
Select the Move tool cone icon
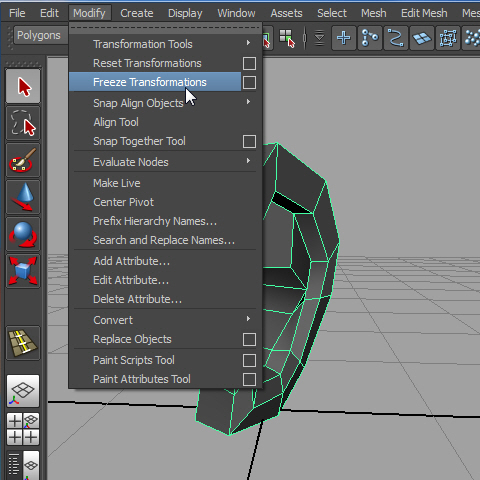[23, 197]
